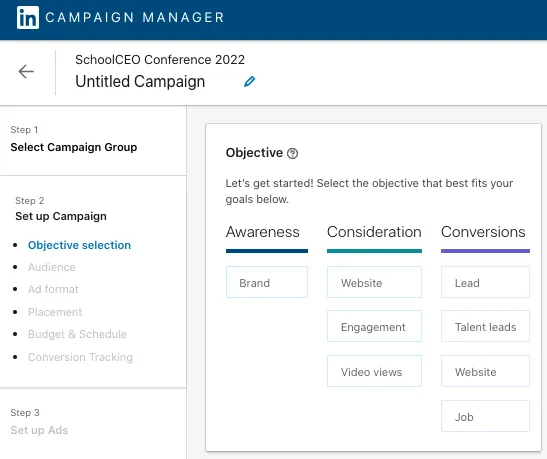Choose the Lead generation objective
The image size is (547, 459).
click(x=485, y=282)
